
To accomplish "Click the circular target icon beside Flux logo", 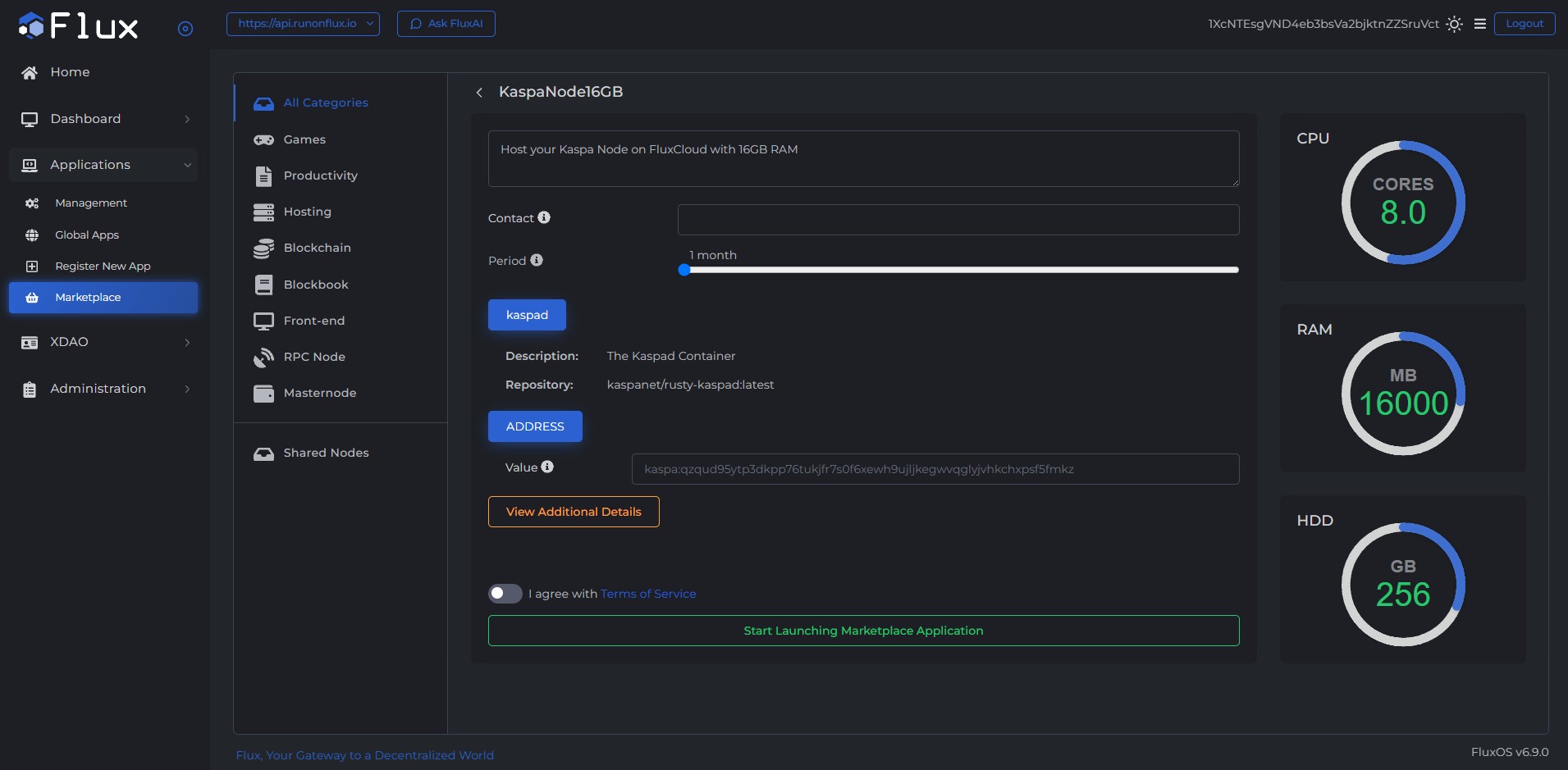I will click(x=185, y=29).
